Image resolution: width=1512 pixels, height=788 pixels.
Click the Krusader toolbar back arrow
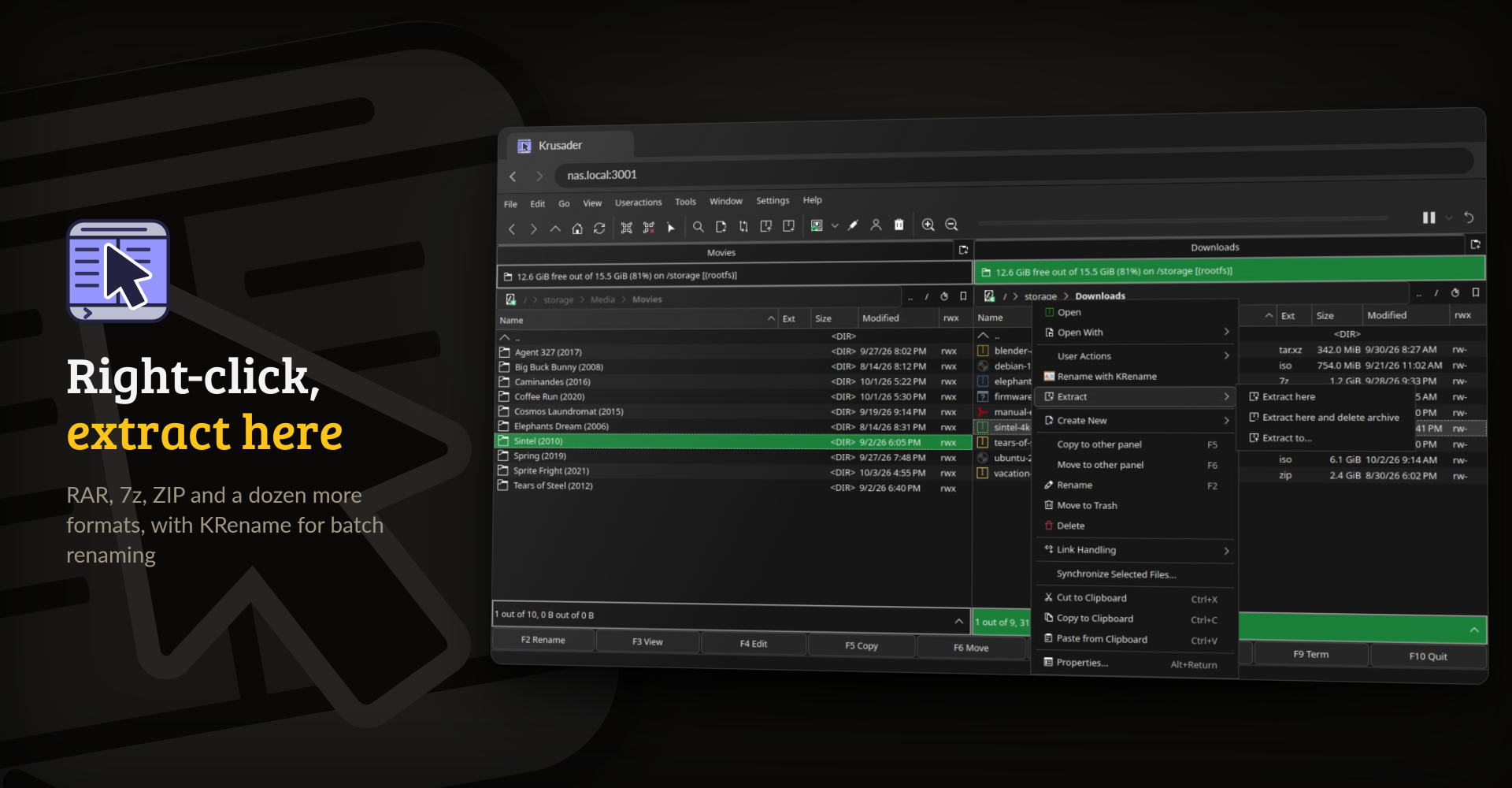click(x=512, y=229)
